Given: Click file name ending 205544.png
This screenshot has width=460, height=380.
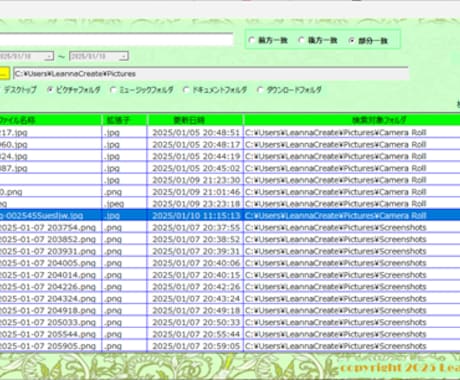Looking at the screenshot, I should pyautogui.click(x=48, y=334).
